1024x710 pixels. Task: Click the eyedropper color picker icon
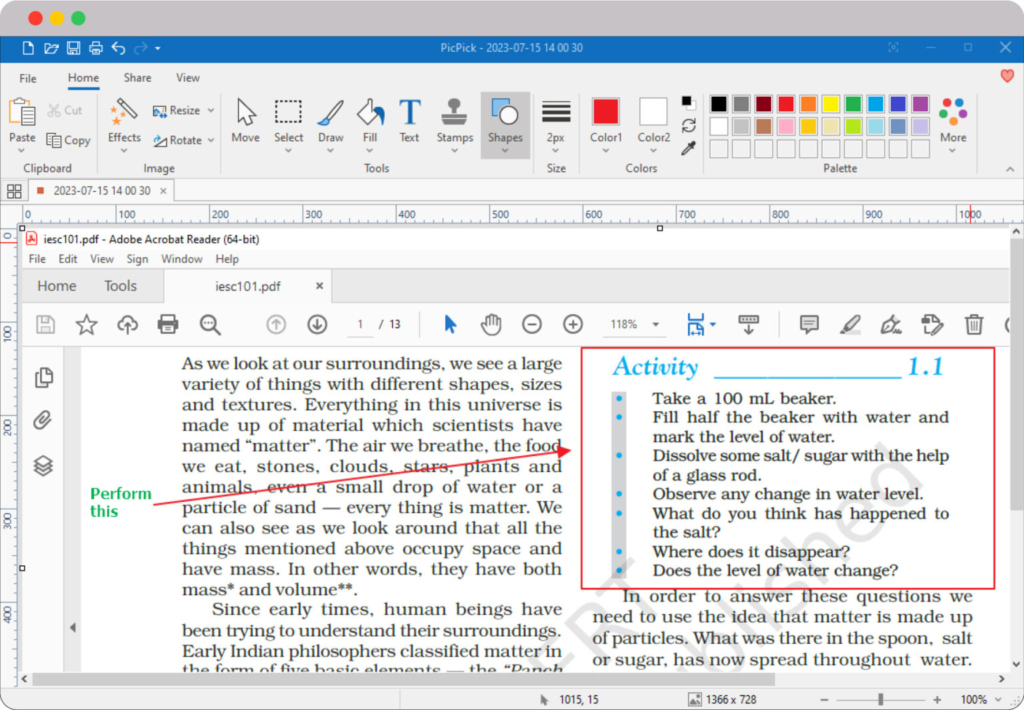(x=688, y=148)
